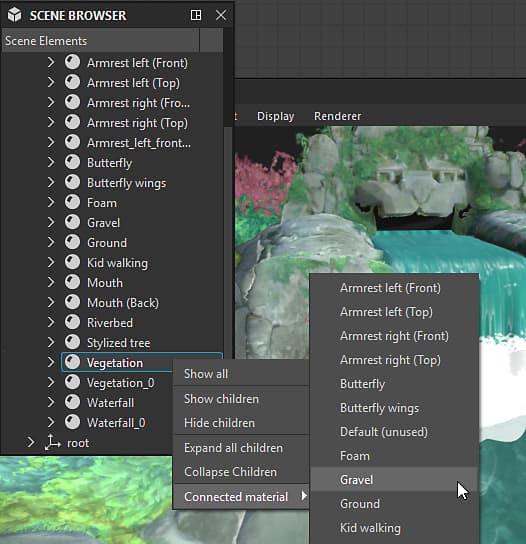Pick Ground in the Connected material submenu
This screenshot has height=544, width=526.
[394, 504]
